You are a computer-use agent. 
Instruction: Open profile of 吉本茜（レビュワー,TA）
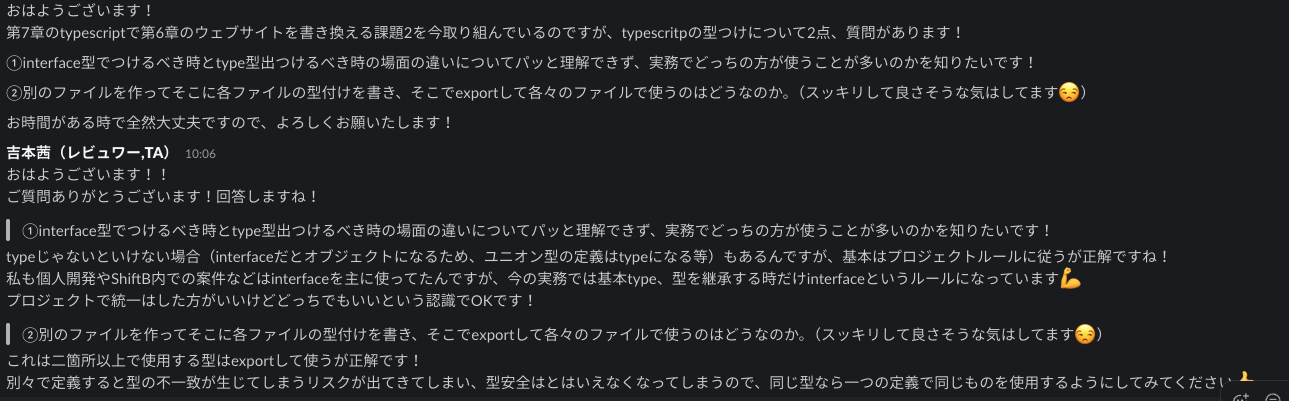89,153
